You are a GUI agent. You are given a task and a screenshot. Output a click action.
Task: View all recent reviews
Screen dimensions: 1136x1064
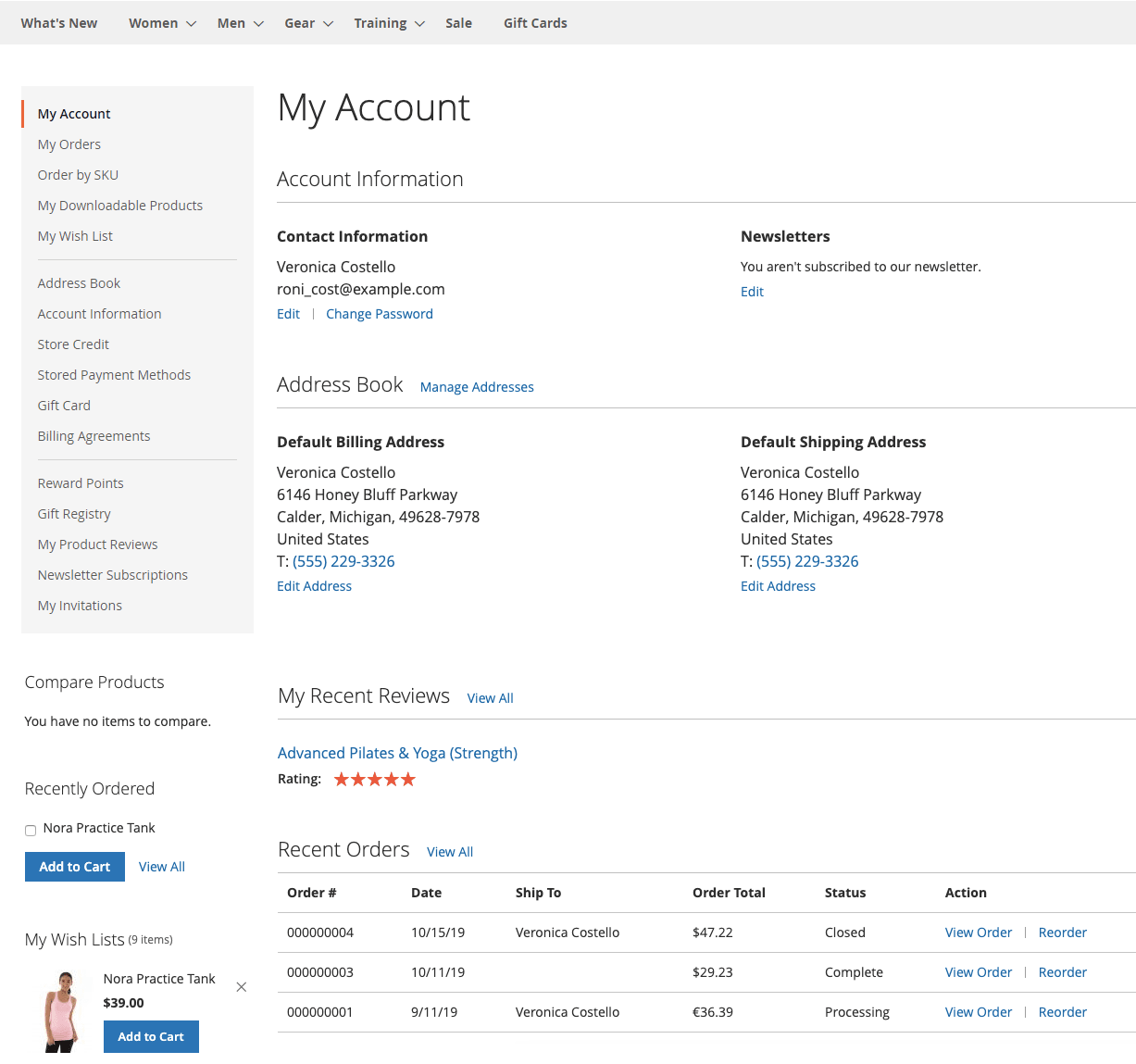pyautogui.click(x=490, y=698)
